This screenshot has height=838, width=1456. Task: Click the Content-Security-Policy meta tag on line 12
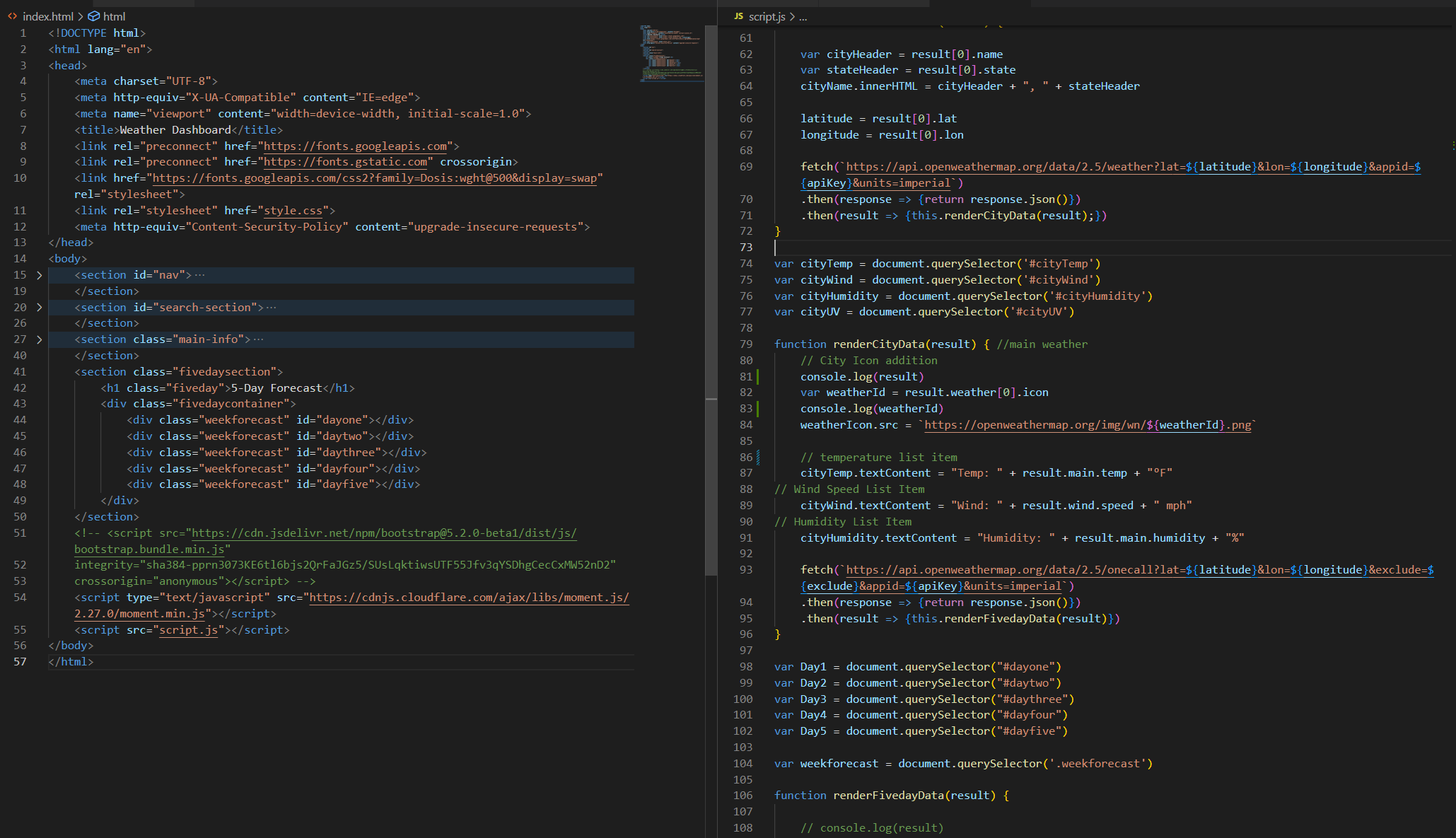[332, 227]
